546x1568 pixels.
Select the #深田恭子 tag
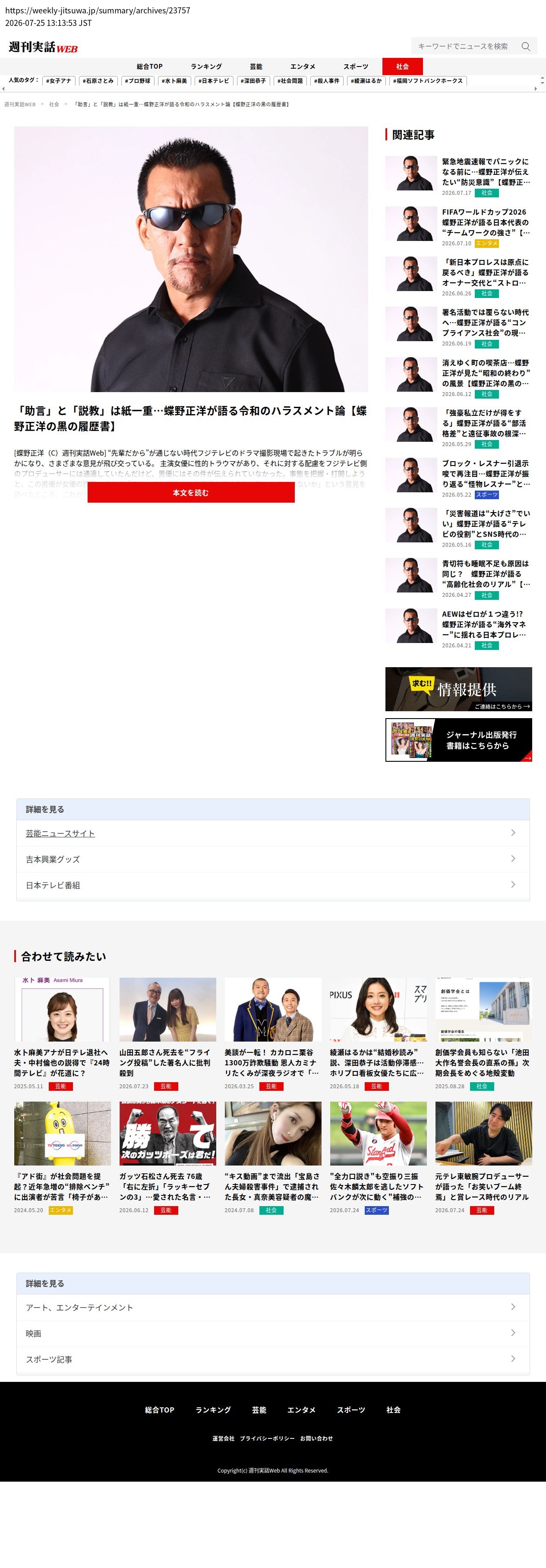(x=253, y=81)
